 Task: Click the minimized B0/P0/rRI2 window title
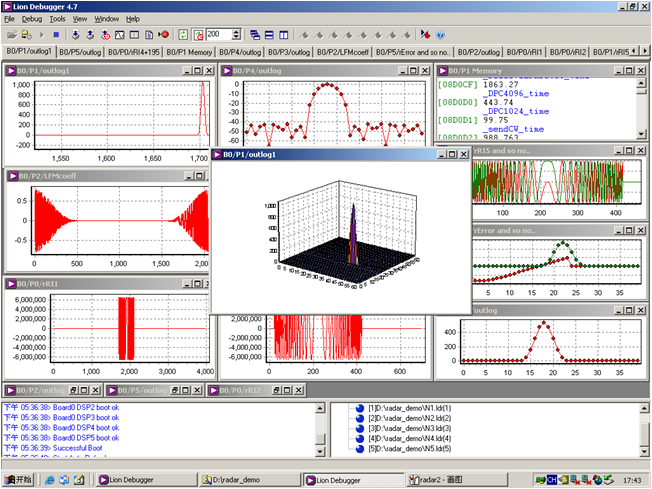pos(240,390)
